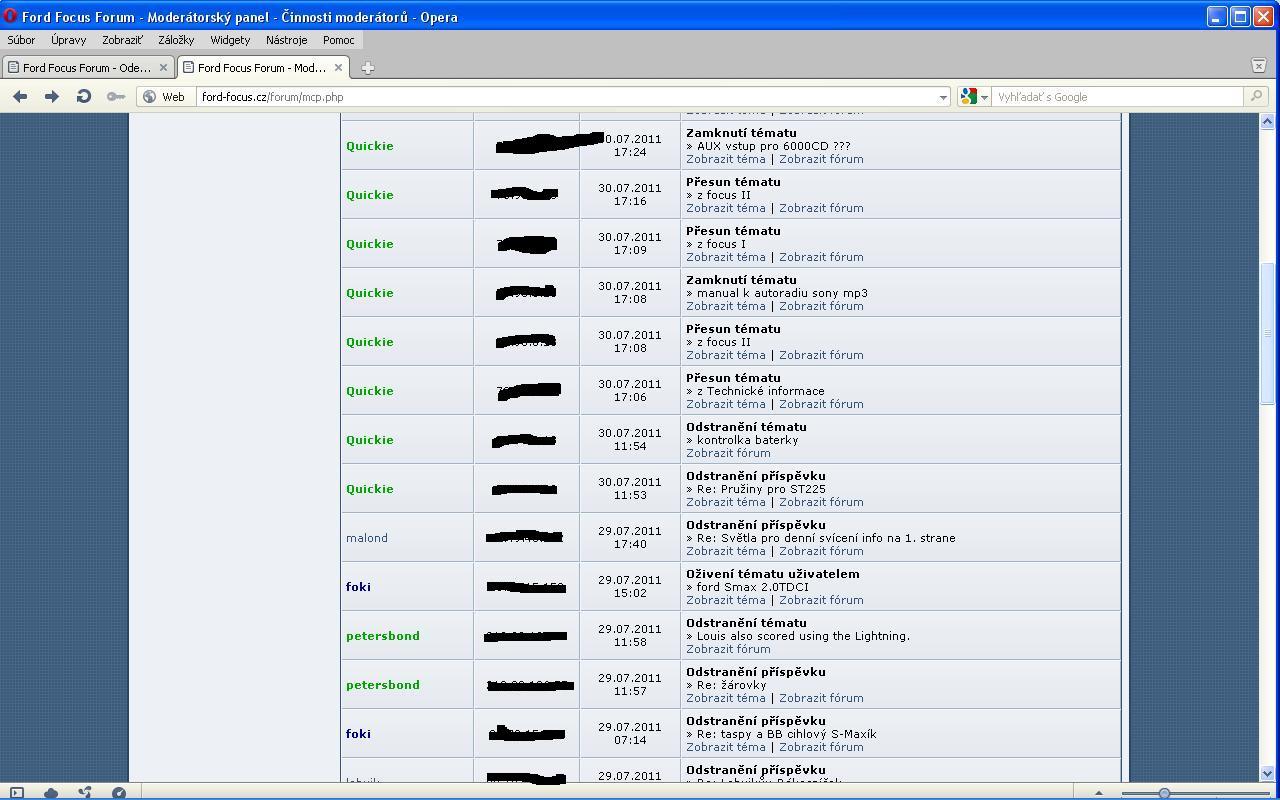This screenshot has height=800, width=1280.
Task: Close the active Ford Focus Forum tab
Action: tap(338, 68)
